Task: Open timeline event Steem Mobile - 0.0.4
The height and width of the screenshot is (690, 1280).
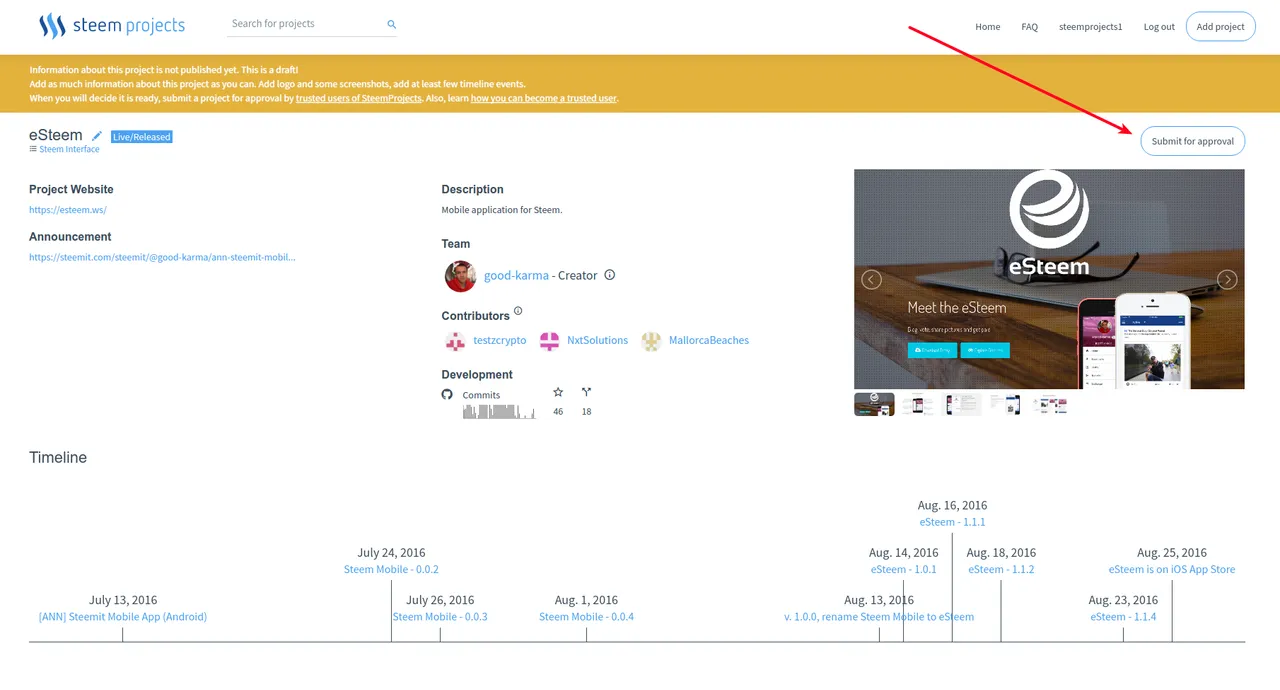Action: 587,617
